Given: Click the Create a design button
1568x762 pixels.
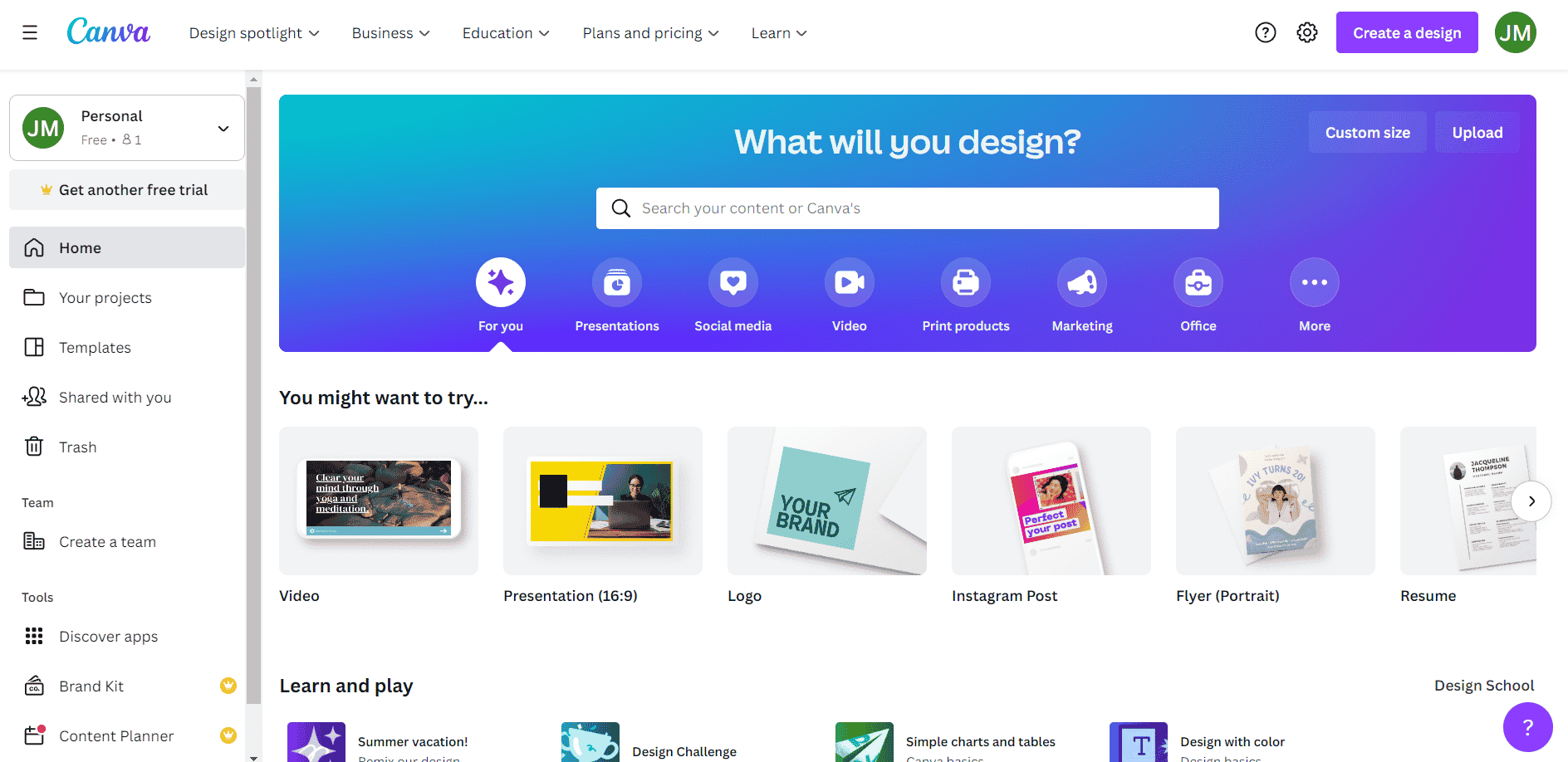Looking at the screenshot, I should click(x=1407, y=32).
